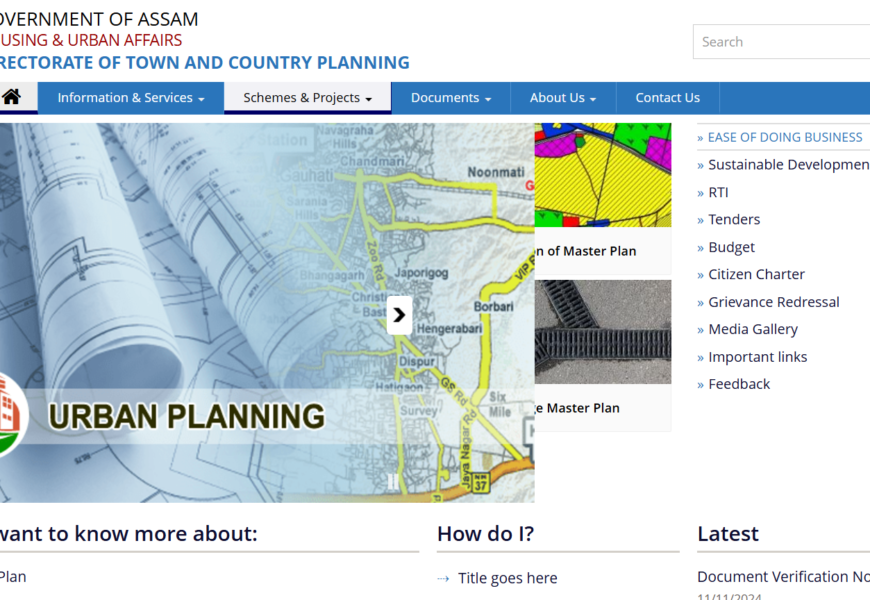Image resolution: width=870 pixels, height=600 pixels.
Task: Expand the Schemes & Projects menu
Action: (307, 98)
